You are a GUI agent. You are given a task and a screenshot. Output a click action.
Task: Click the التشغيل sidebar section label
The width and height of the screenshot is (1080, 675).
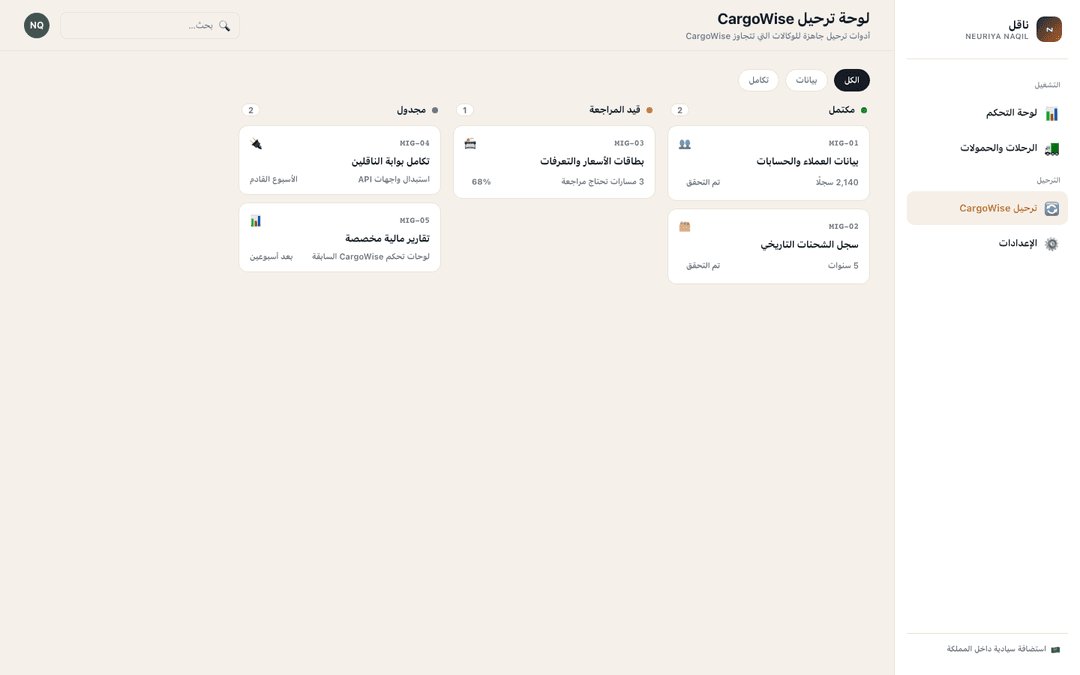click(x=1048, y=85)
